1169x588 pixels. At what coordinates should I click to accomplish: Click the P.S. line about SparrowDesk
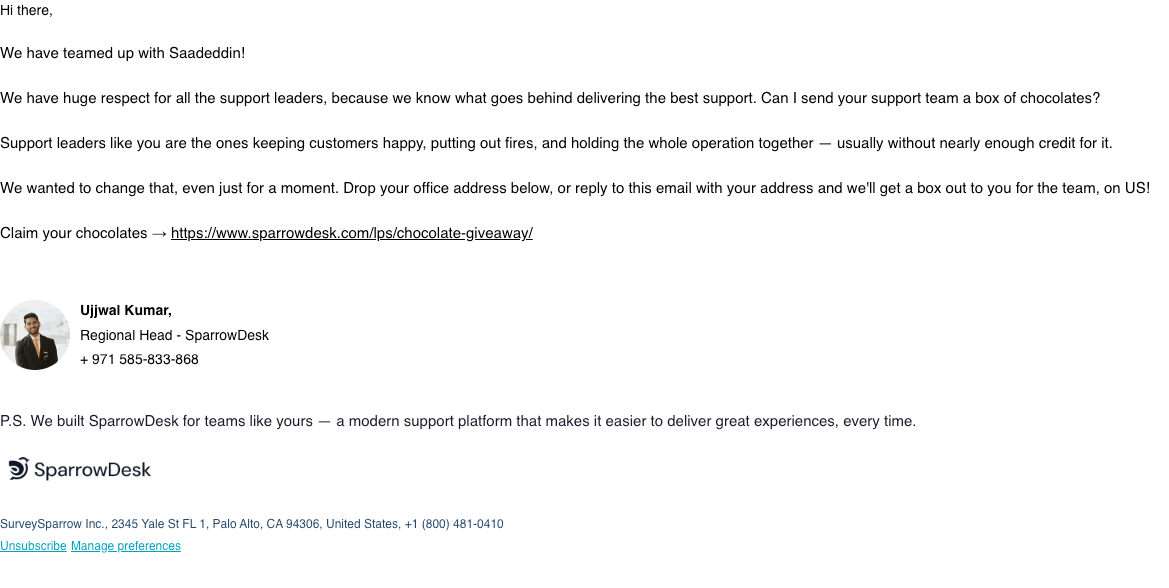point(458,421)
